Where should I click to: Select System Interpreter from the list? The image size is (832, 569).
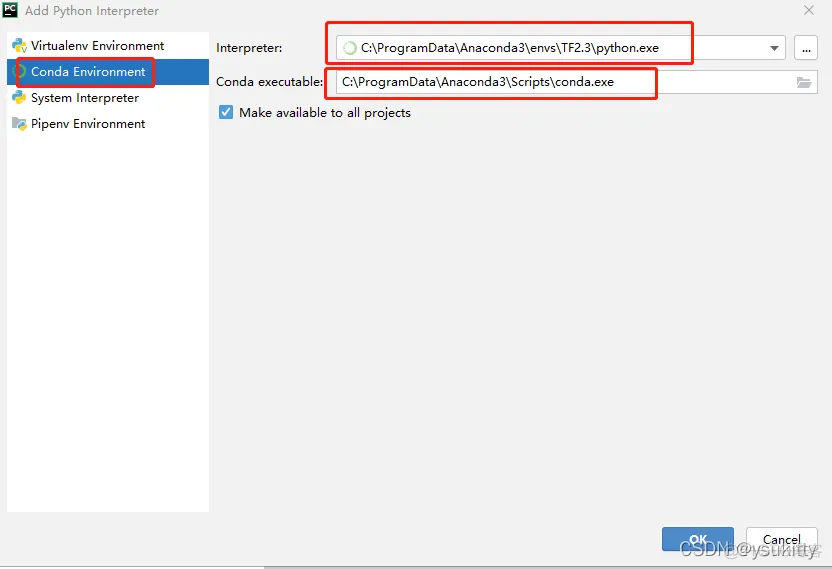[85, 98]
